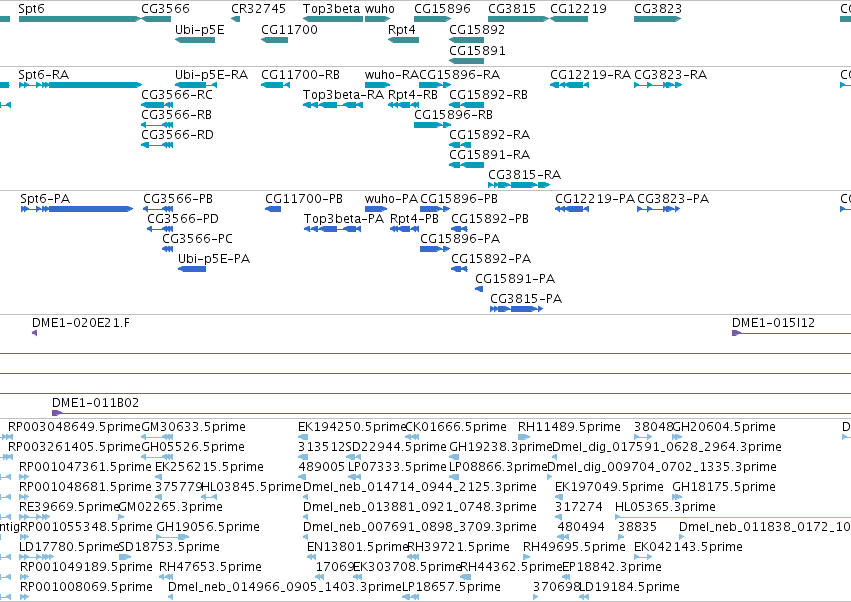Image resolution: width=851 pixels, height=602 pixels.
Task: Select the EK194250.5prime EST
Action: pos(303,437)
